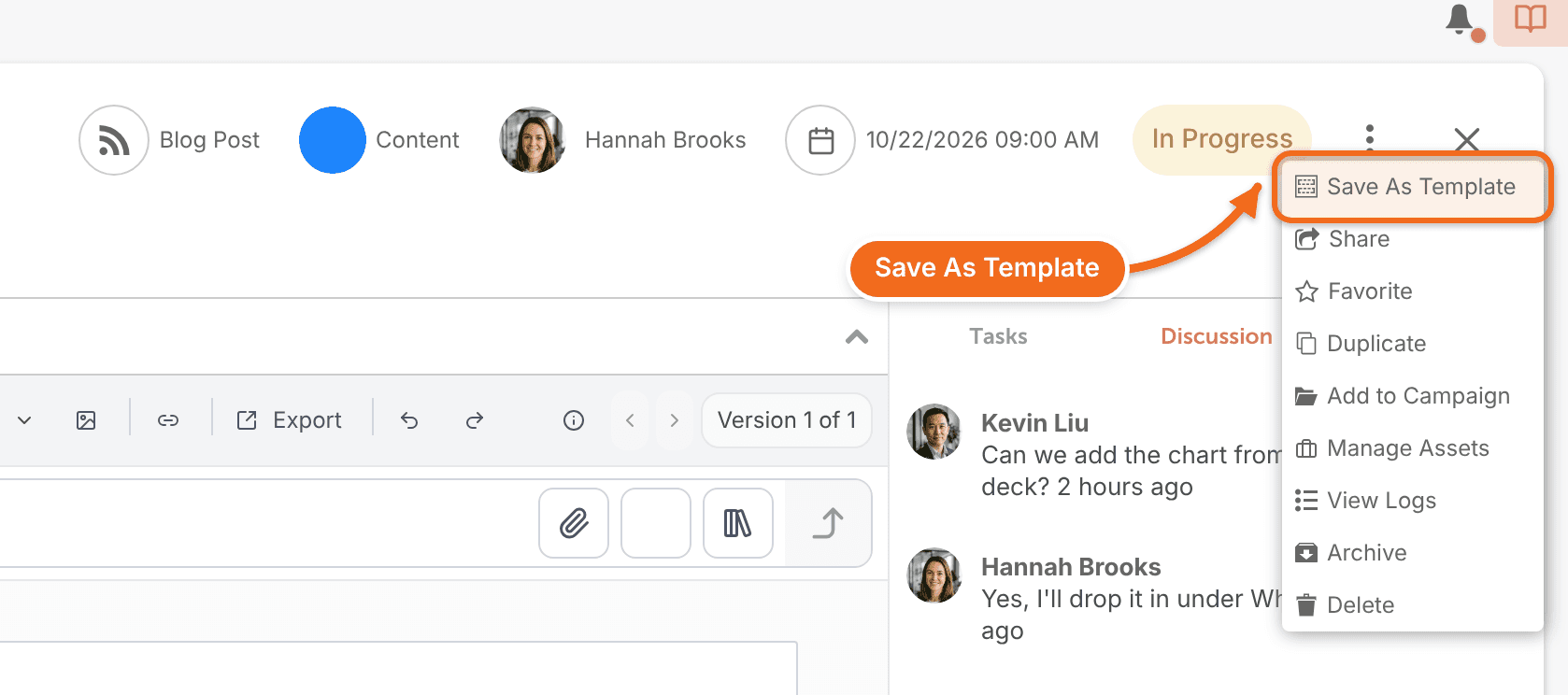Click the blank square button
This screenshot has width=1568, height=695.
pos(656,523)
